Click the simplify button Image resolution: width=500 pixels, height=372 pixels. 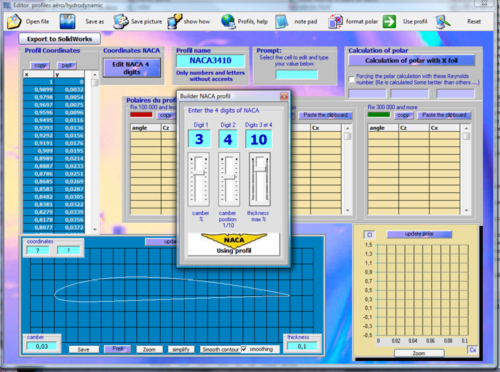pos(181,349)
